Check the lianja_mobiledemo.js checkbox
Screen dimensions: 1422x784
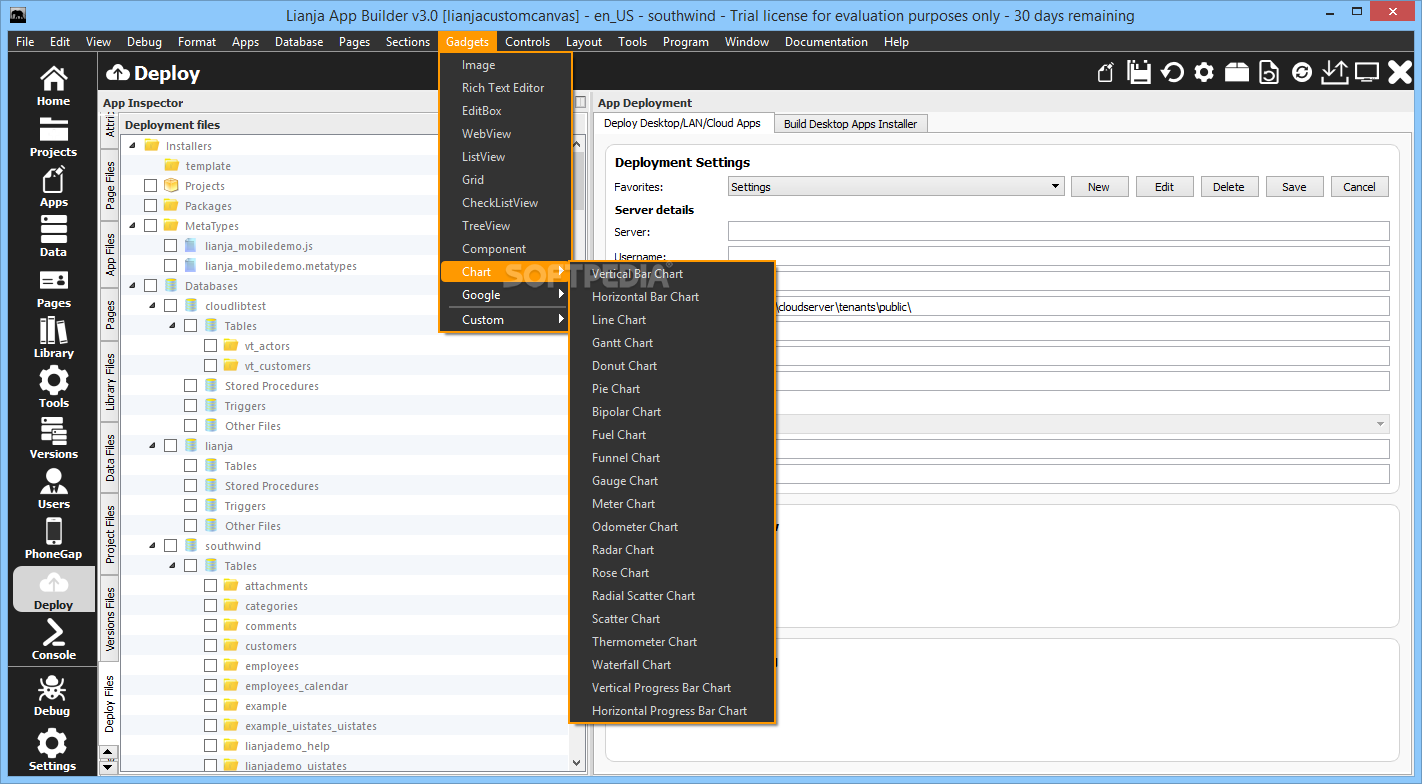click(x=170, y=246)
